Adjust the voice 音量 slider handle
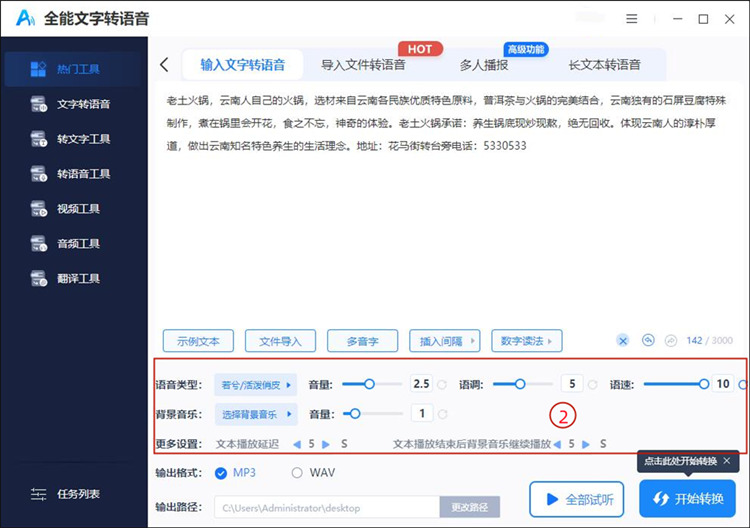The height and width of the screenshot is (528, 750). tap(369, 384)
